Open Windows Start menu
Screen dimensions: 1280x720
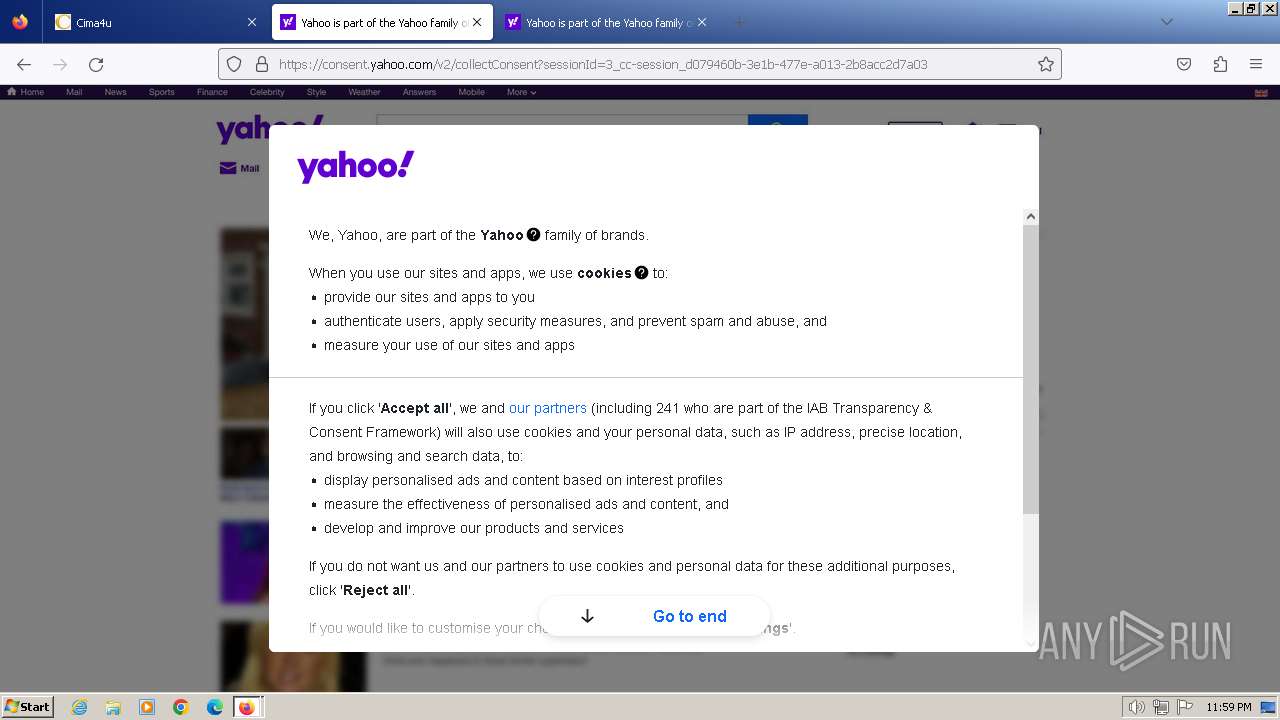tap(27, 706)
